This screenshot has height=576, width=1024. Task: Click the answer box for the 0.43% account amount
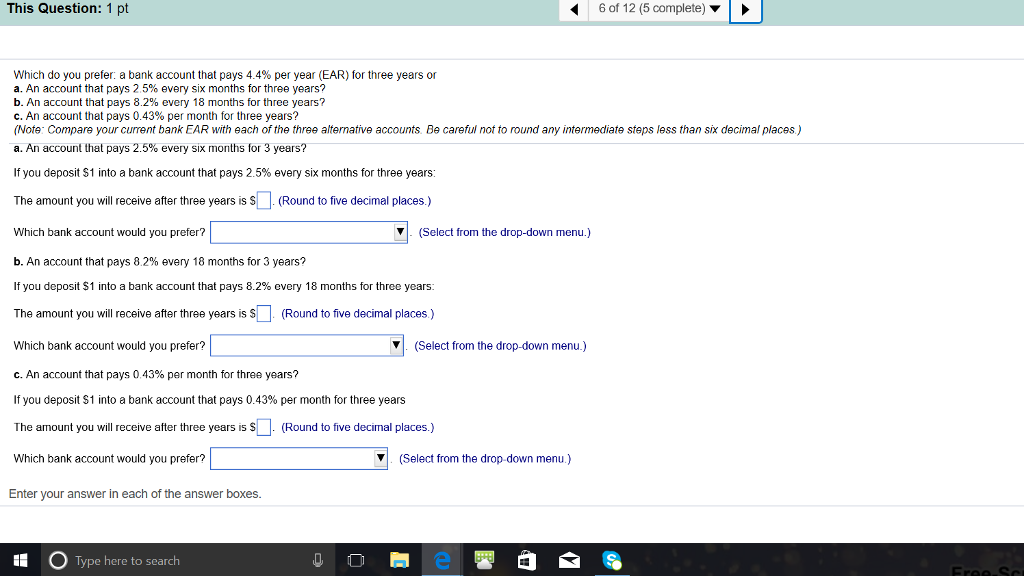(x=262, y=426)
